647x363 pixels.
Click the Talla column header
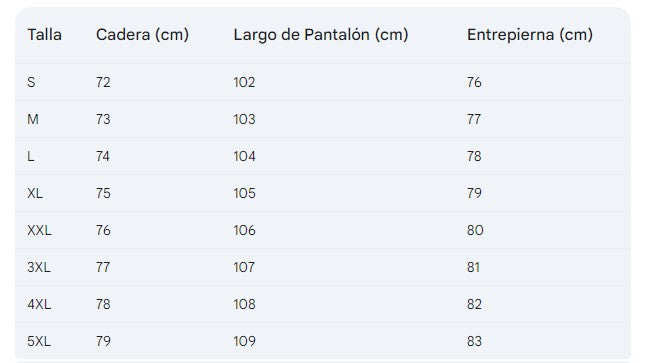45,35
